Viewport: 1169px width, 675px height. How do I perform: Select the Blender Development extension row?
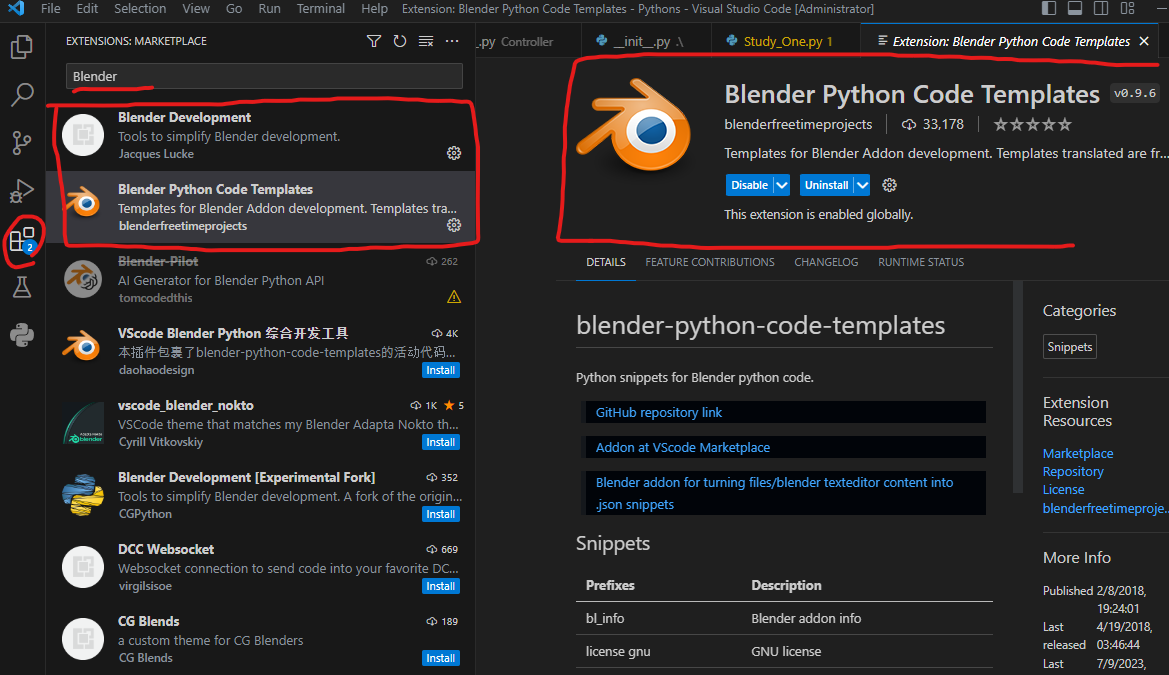(x=261, y=135)
